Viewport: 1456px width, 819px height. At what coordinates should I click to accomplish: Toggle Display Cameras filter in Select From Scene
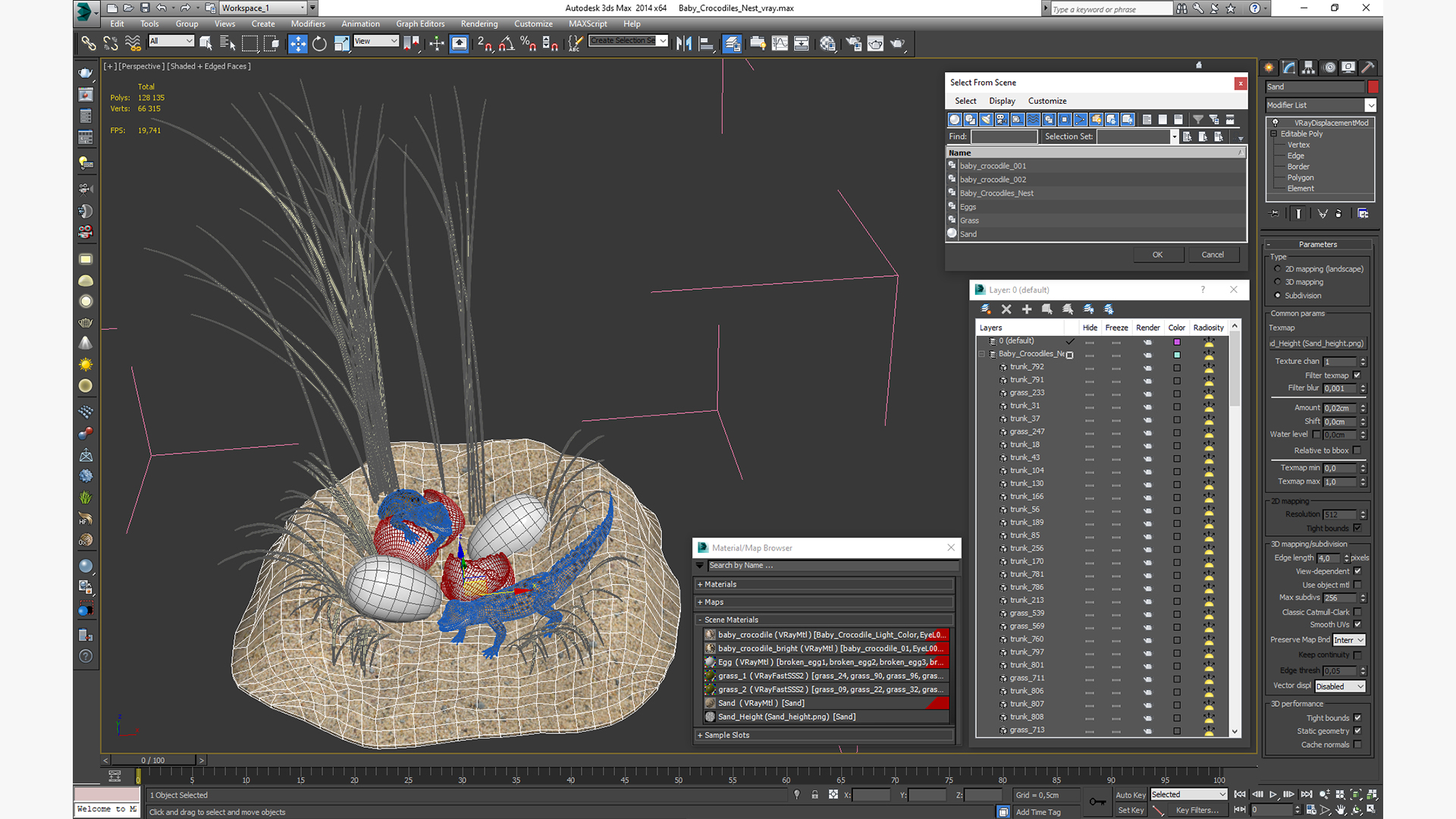coord(1002,119)
